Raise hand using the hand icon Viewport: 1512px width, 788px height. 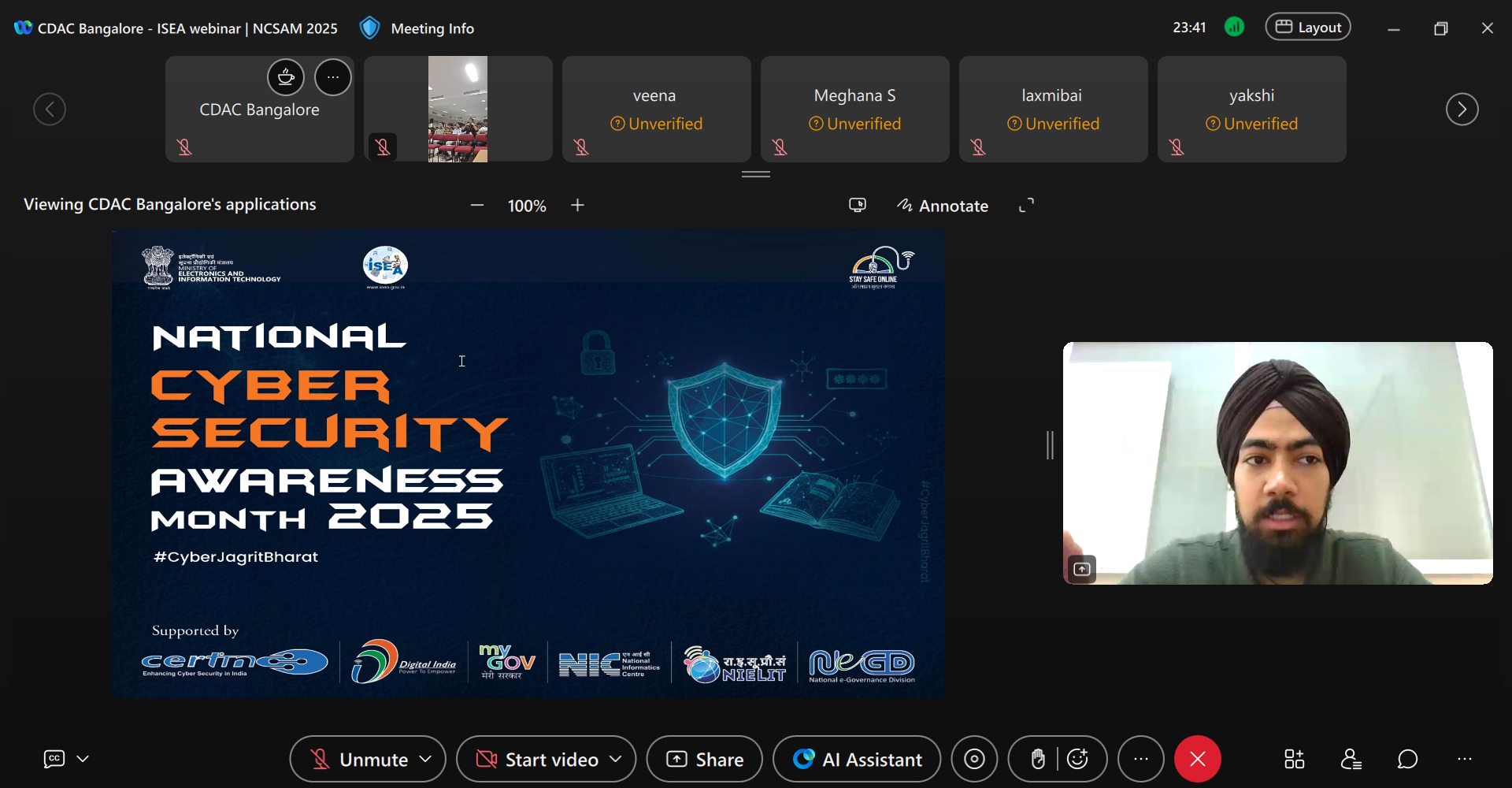coord(1038,759)
